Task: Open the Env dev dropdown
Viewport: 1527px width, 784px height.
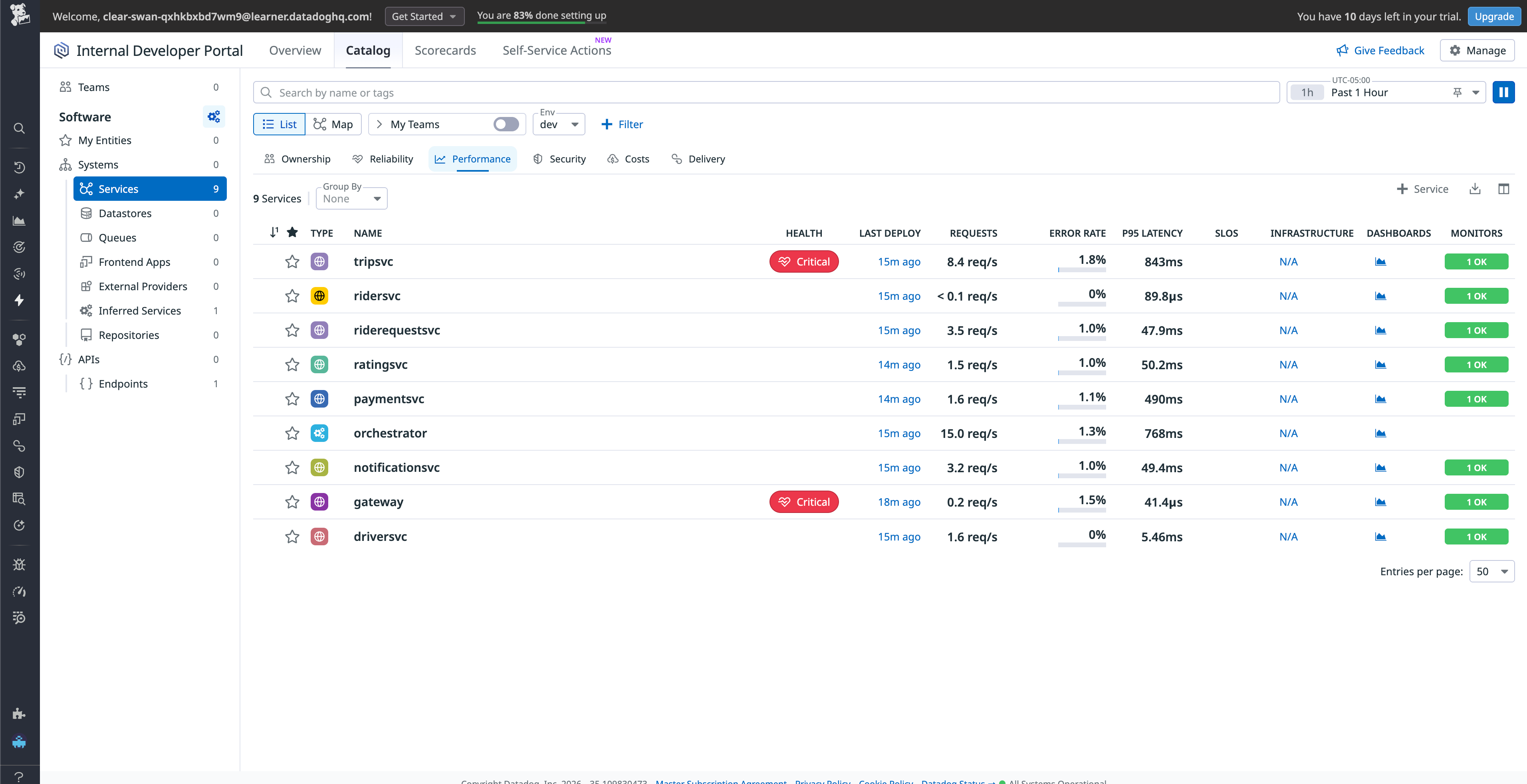Action: [x=559, y=125]
